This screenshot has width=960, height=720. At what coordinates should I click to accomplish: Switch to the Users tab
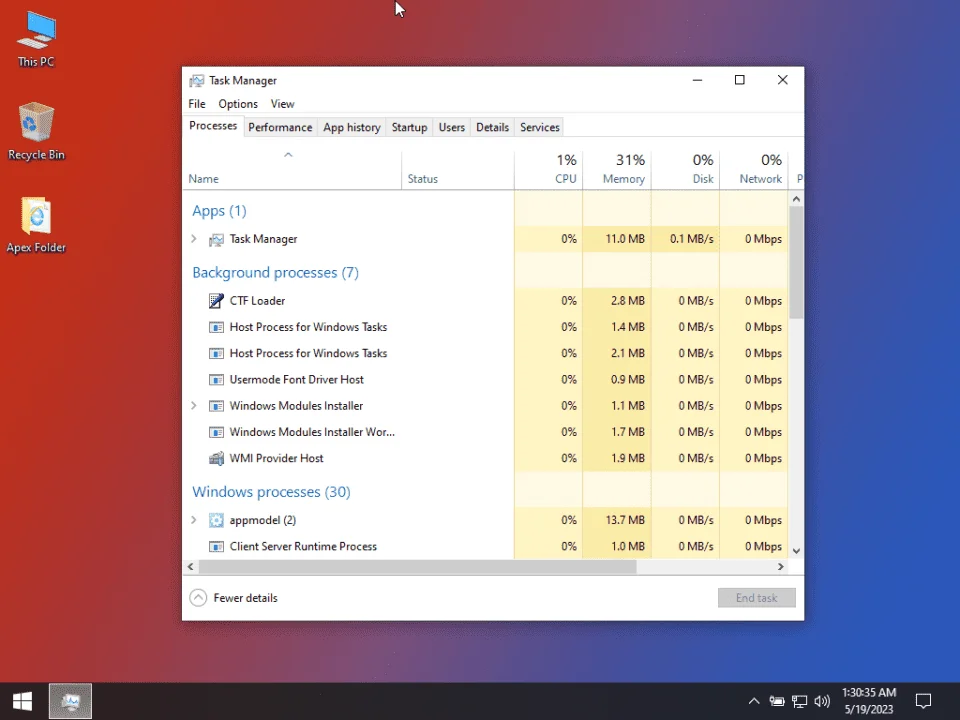(x=452, y=127)
